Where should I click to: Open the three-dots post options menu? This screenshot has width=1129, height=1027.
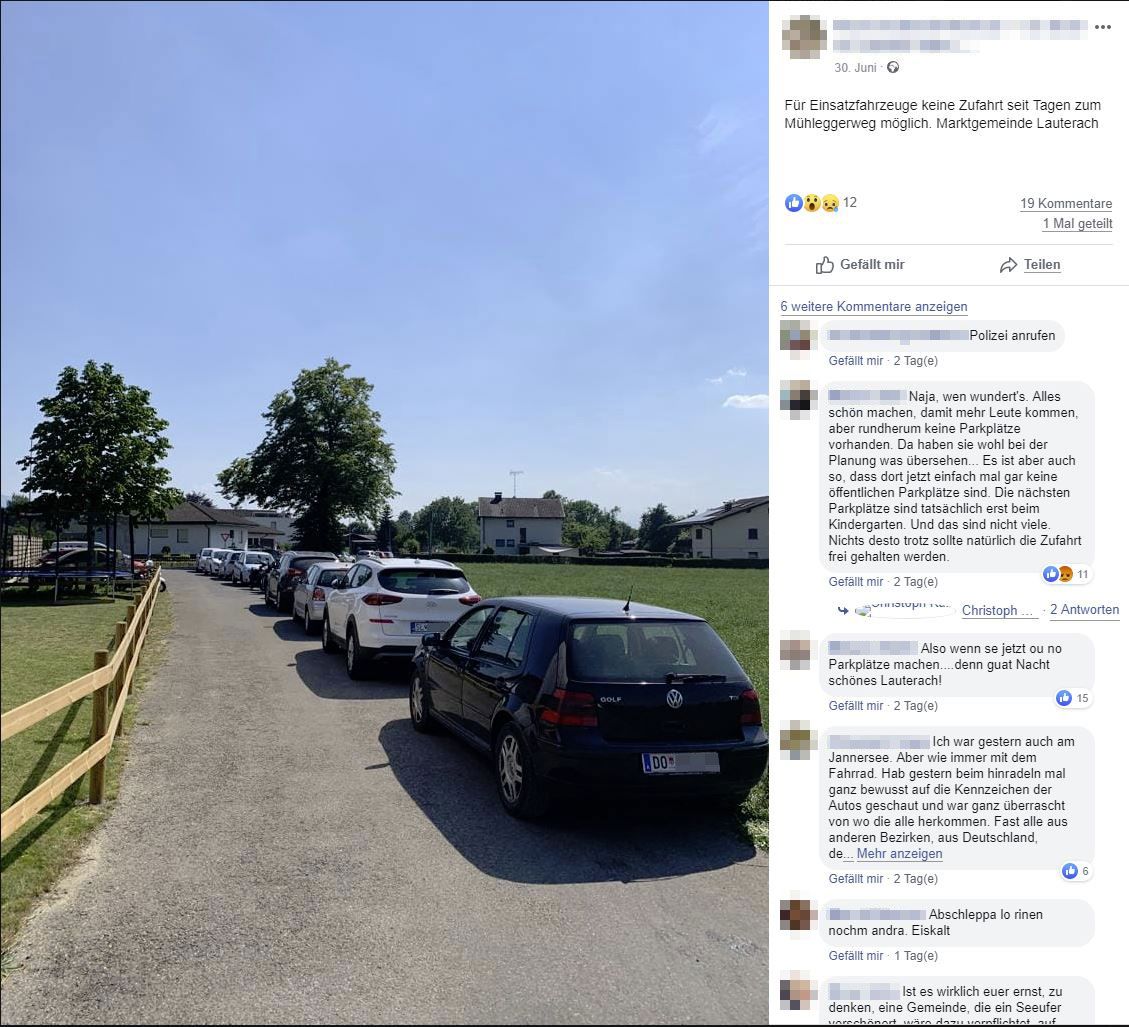point(1102,27)
